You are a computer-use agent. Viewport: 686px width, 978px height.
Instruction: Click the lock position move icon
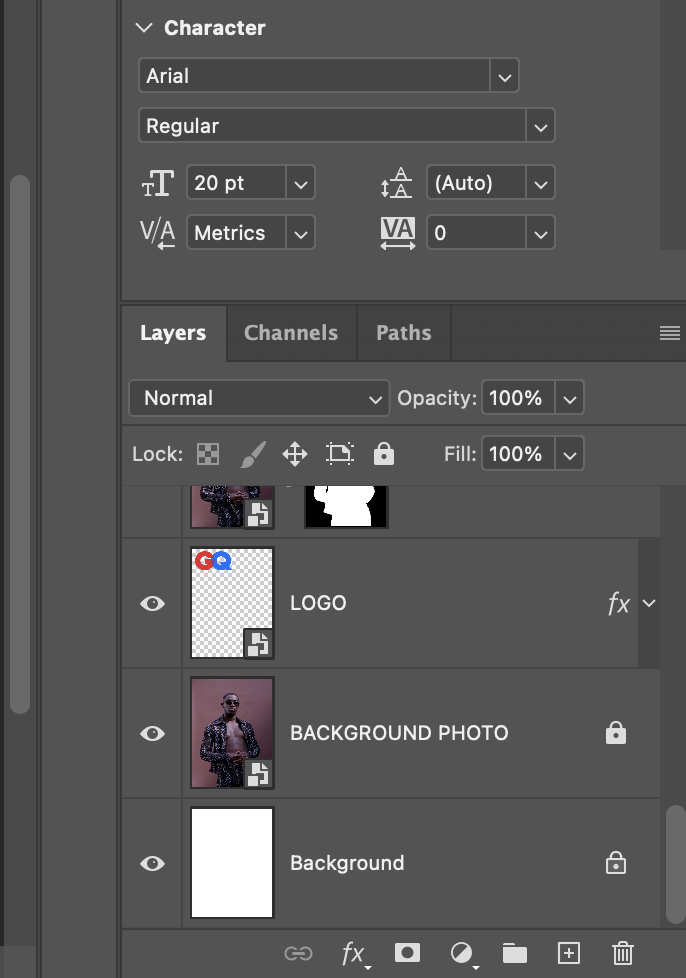click(295, 454)
